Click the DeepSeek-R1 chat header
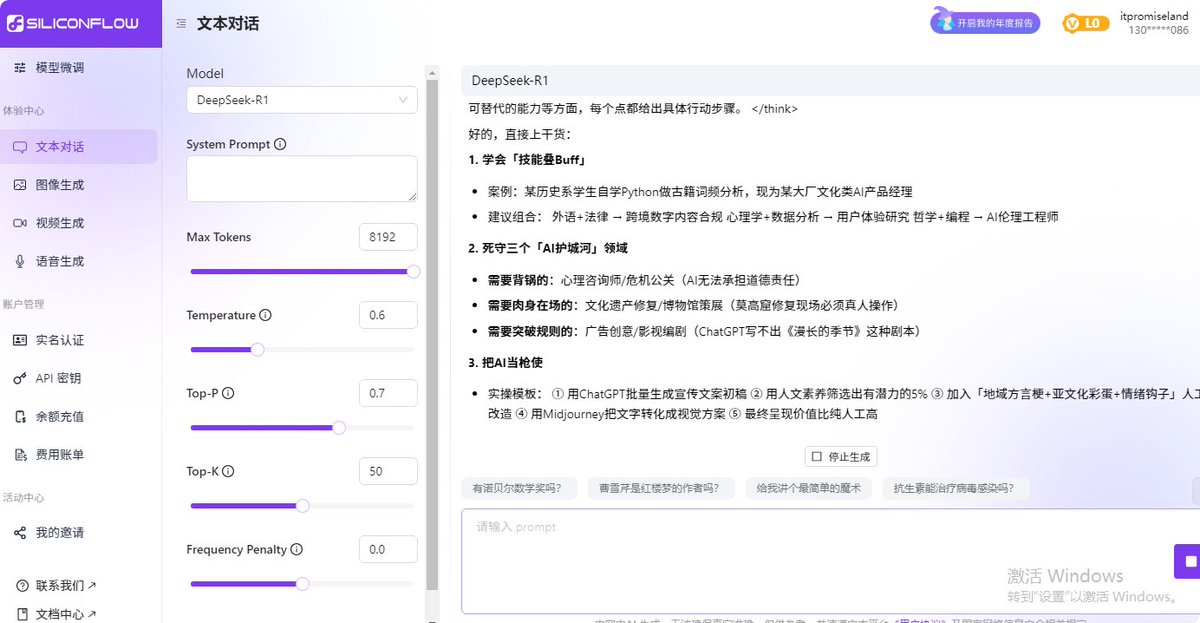Image resolution: width=1200 pixels, height=623 pixels. click(830, 81)
